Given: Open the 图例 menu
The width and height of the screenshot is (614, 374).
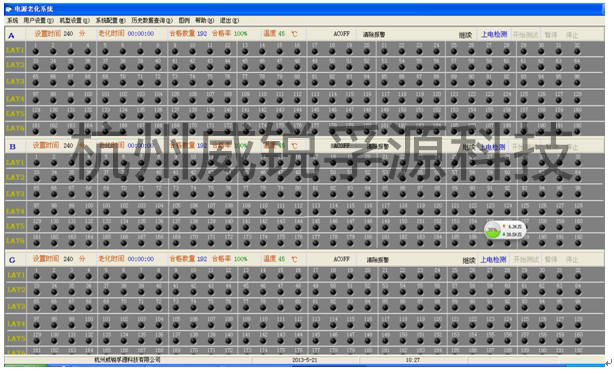Looking at the screenshot, I should pos(184,20).
